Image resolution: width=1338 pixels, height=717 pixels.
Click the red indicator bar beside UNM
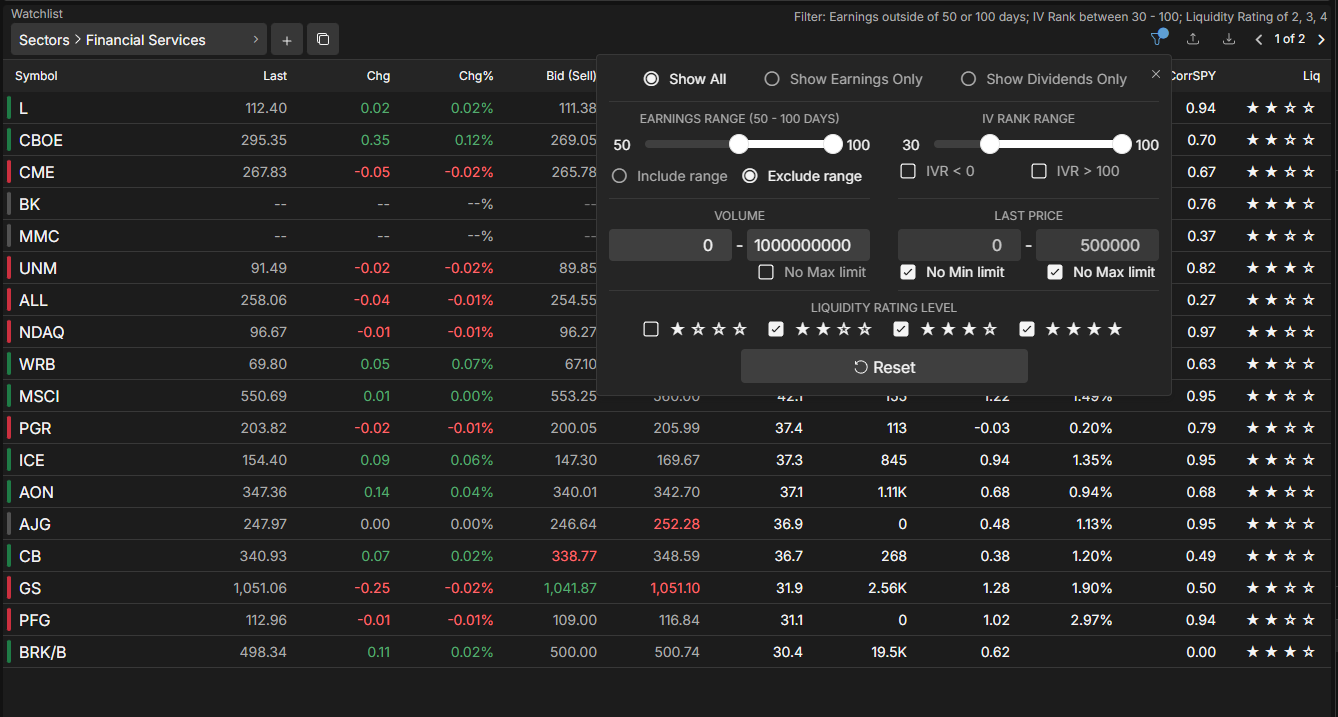coord(9,268)
